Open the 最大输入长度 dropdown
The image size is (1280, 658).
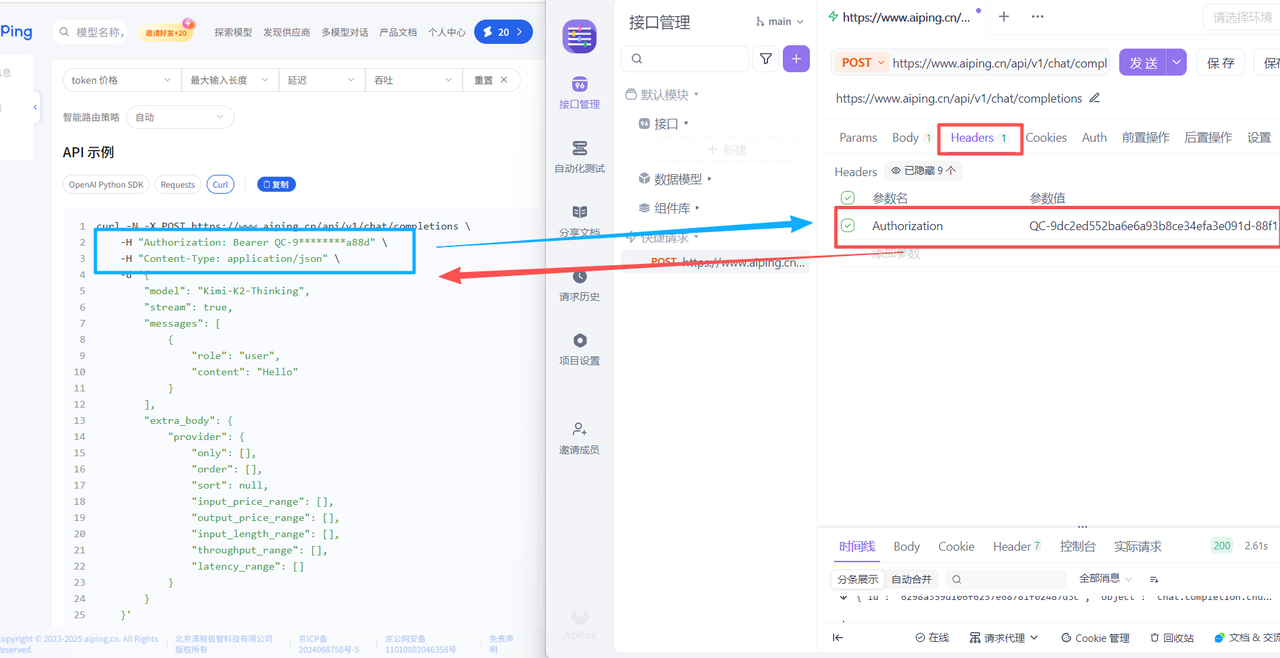tap(229, 80)
